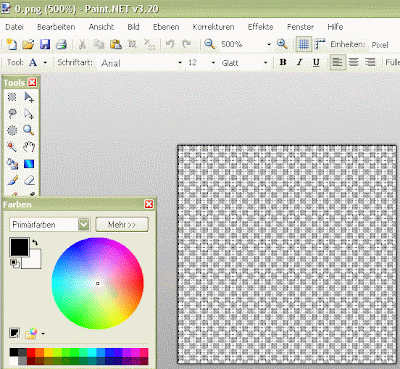Zoom in with plus magnifier icon
The height and width of the screenshot is (369, 400).
[282, 44]
